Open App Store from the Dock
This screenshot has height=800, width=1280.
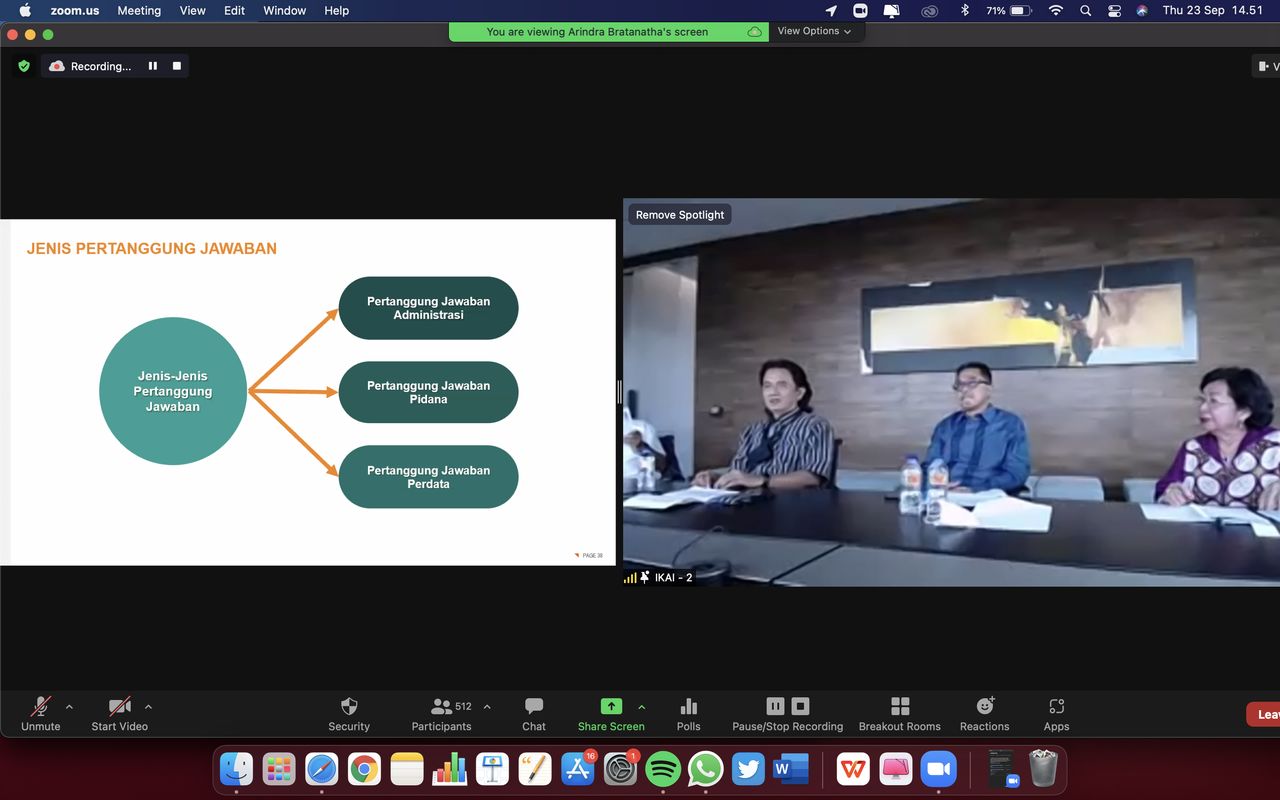pyautogui.click(x=578, y=768)
